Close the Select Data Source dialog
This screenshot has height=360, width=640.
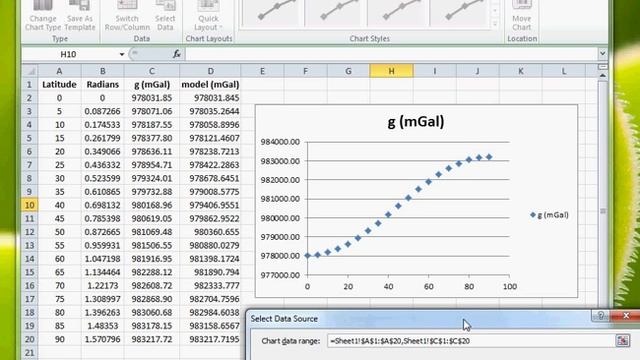point(626,316)
